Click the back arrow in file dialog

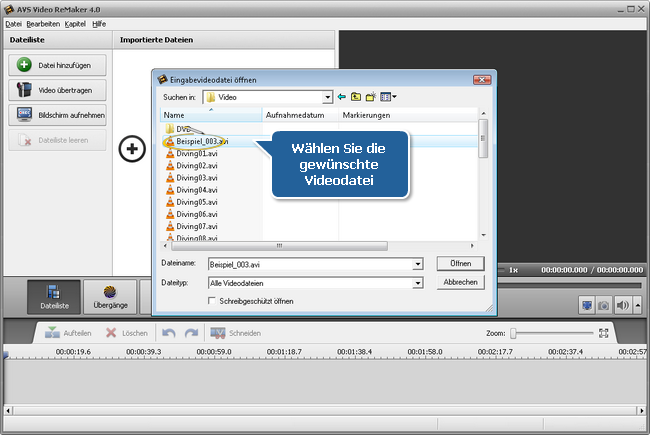342,97
